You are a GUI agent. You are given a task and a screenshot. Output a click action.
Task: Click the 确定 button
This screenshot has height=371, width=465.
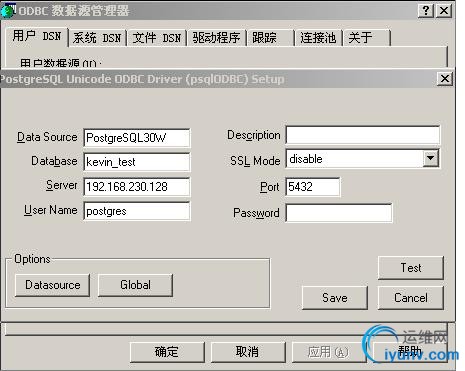coord(167,352)
